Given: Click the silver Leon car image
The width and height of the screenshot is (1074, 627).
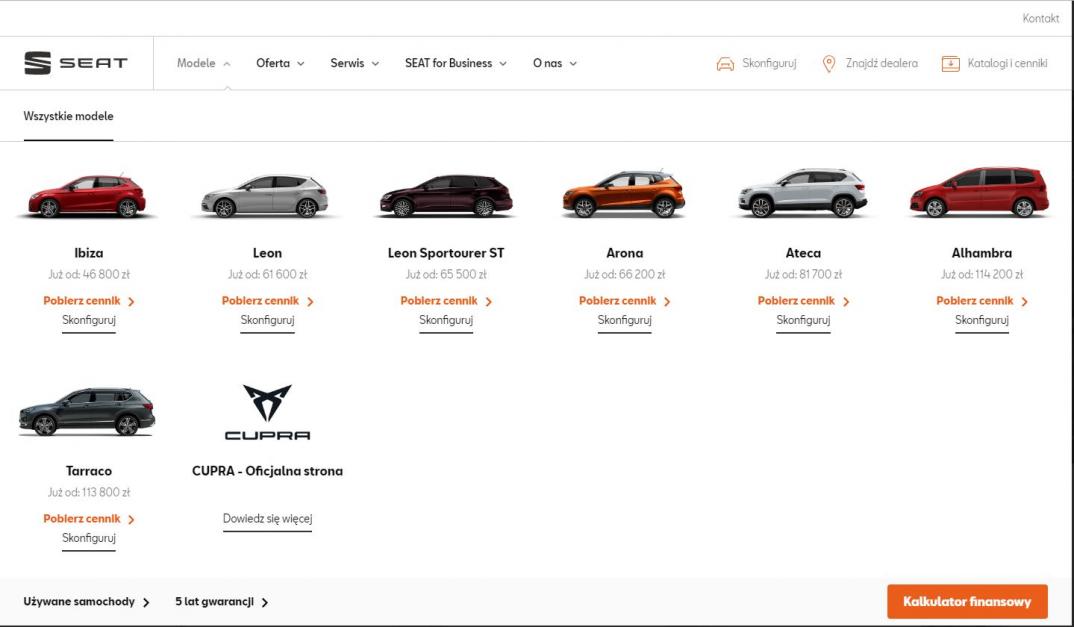Looking at the screenshot, I should 265,195.
